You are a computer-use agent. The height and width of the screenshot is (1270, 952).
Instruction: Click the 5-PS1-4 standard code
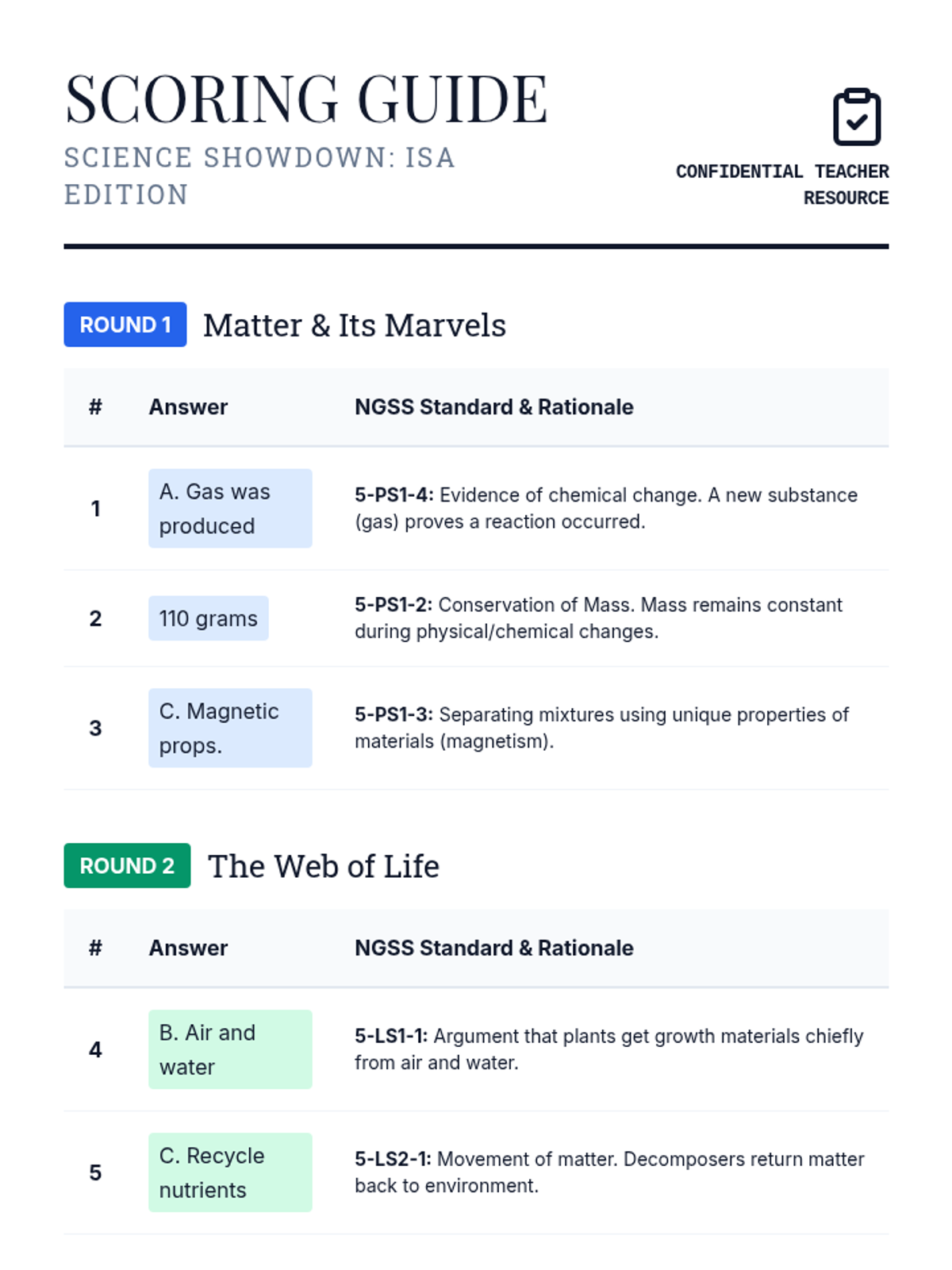[x=393, y=495]
